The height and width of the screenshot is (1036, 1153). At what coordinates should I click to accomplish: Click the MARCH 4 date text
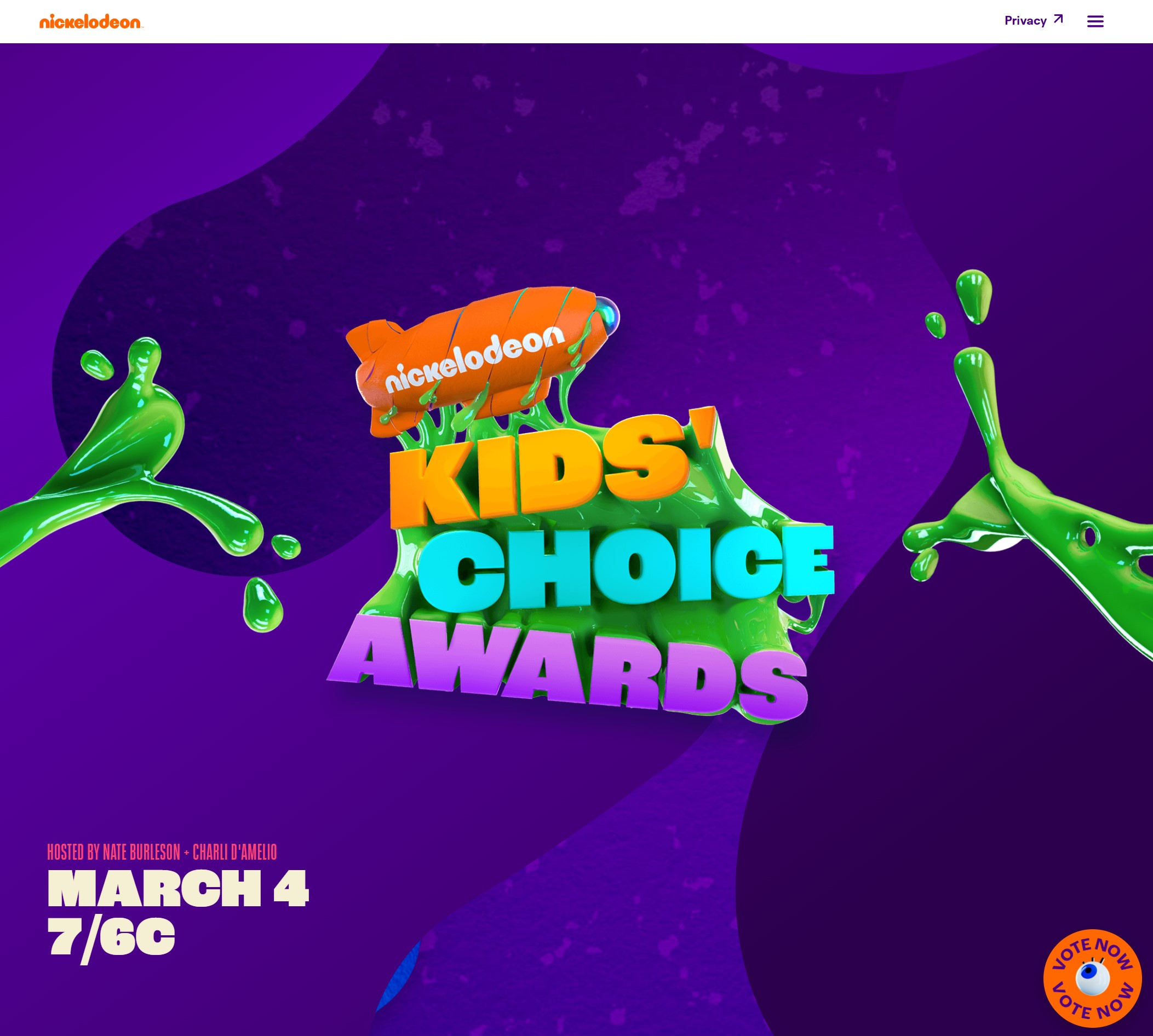pyautogui.click(x=178, y=888)
